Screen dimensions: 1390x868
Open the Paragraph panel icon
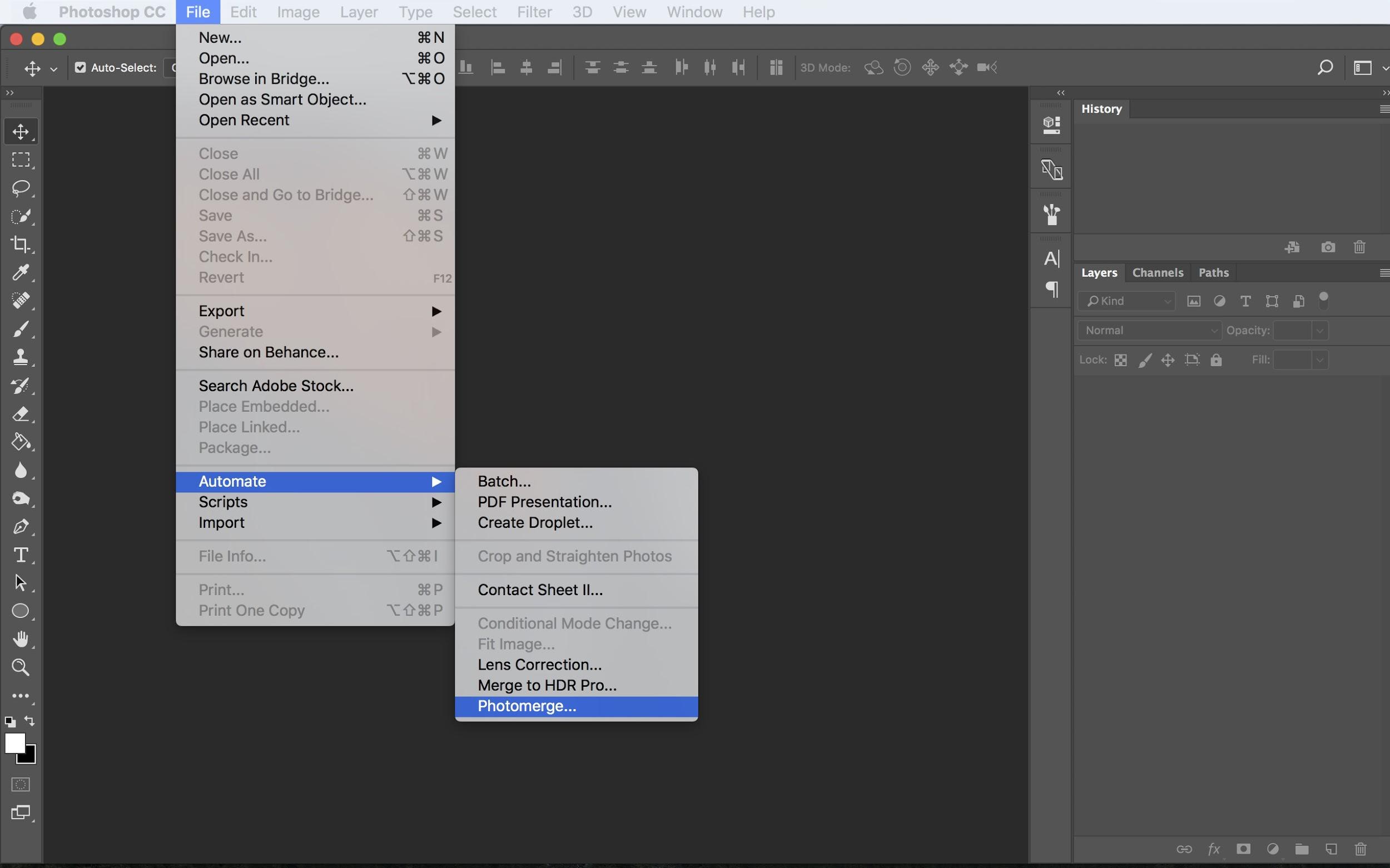(x=1051, y=290)
